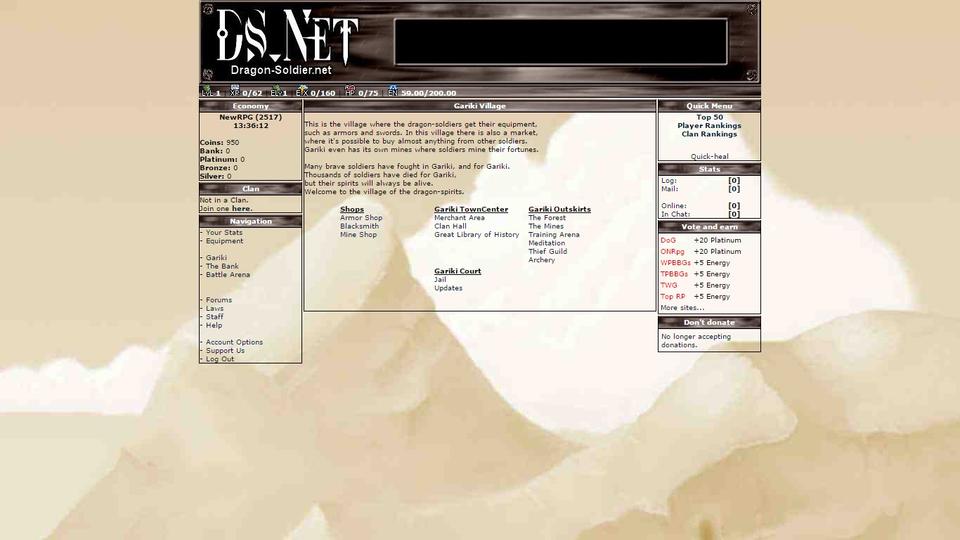Screen dimensions: 960x540
Task: Click the EN energy icon
Action: coord(393,92)
